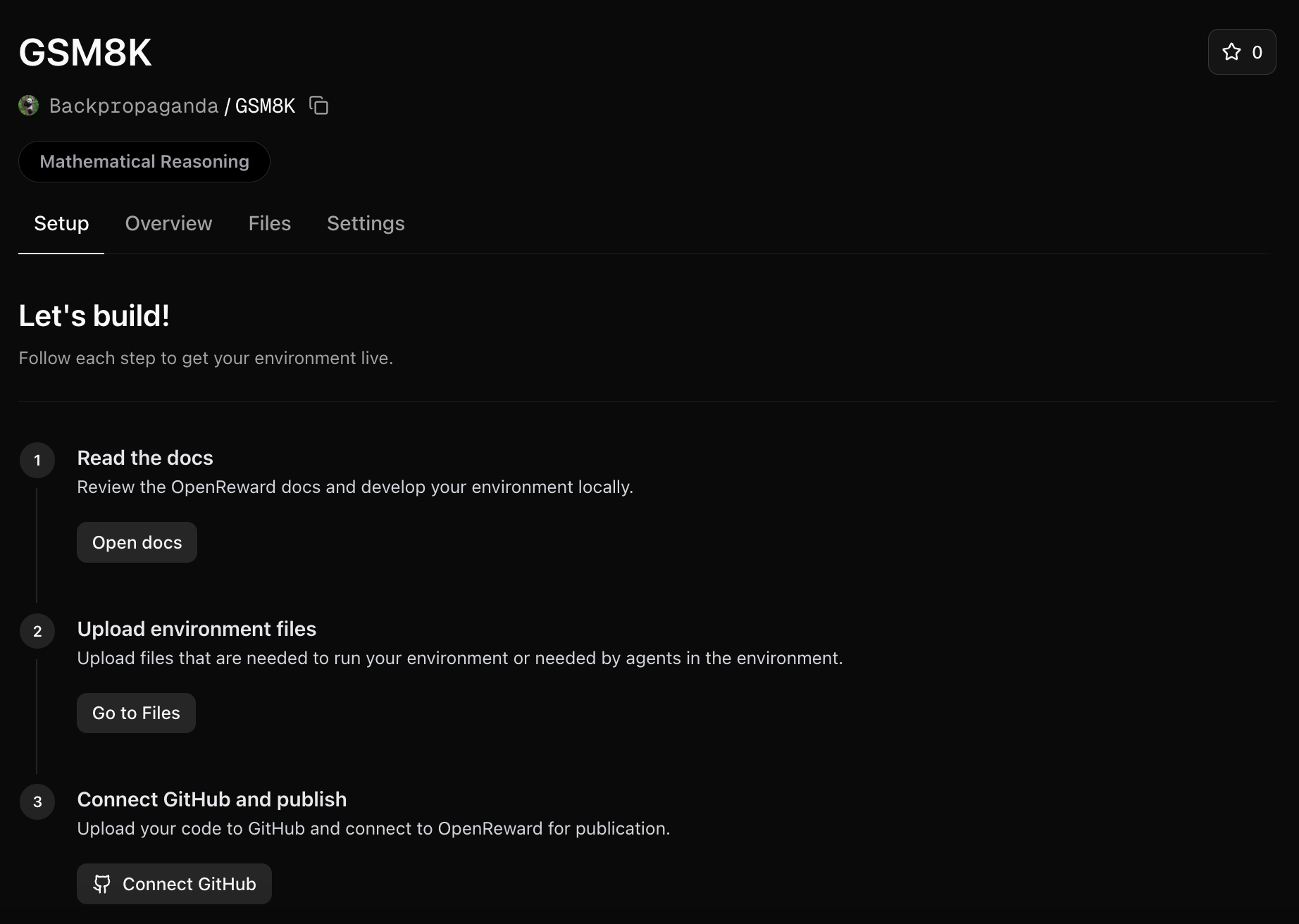Select the Mathematical Reasoning category tag

(x=144, y=161)
